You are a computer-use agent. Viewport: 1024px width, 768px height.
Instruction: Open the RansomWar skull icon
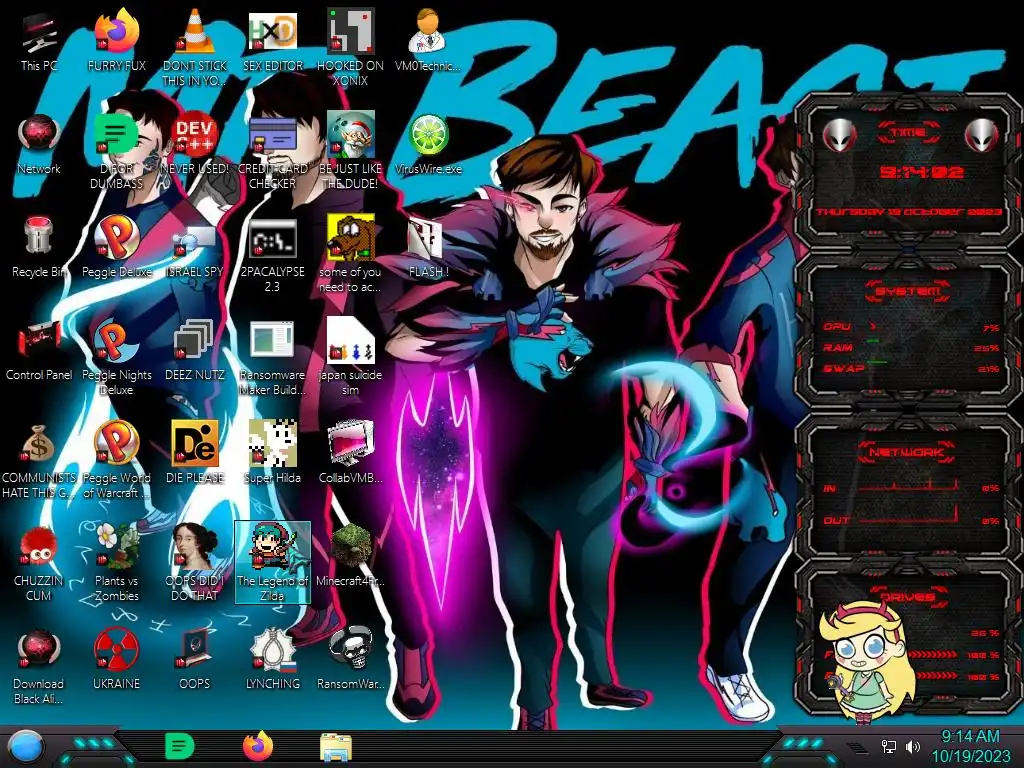click(350, 659)
